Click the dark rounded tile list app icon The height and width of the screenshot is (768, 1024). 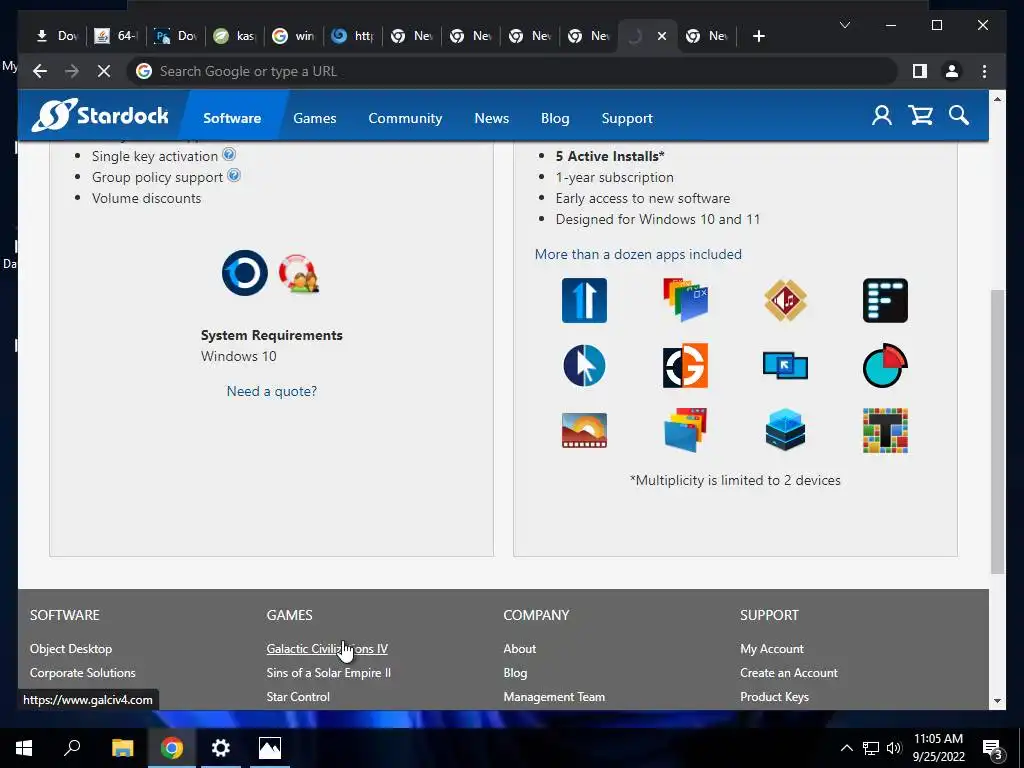point(886,300)
